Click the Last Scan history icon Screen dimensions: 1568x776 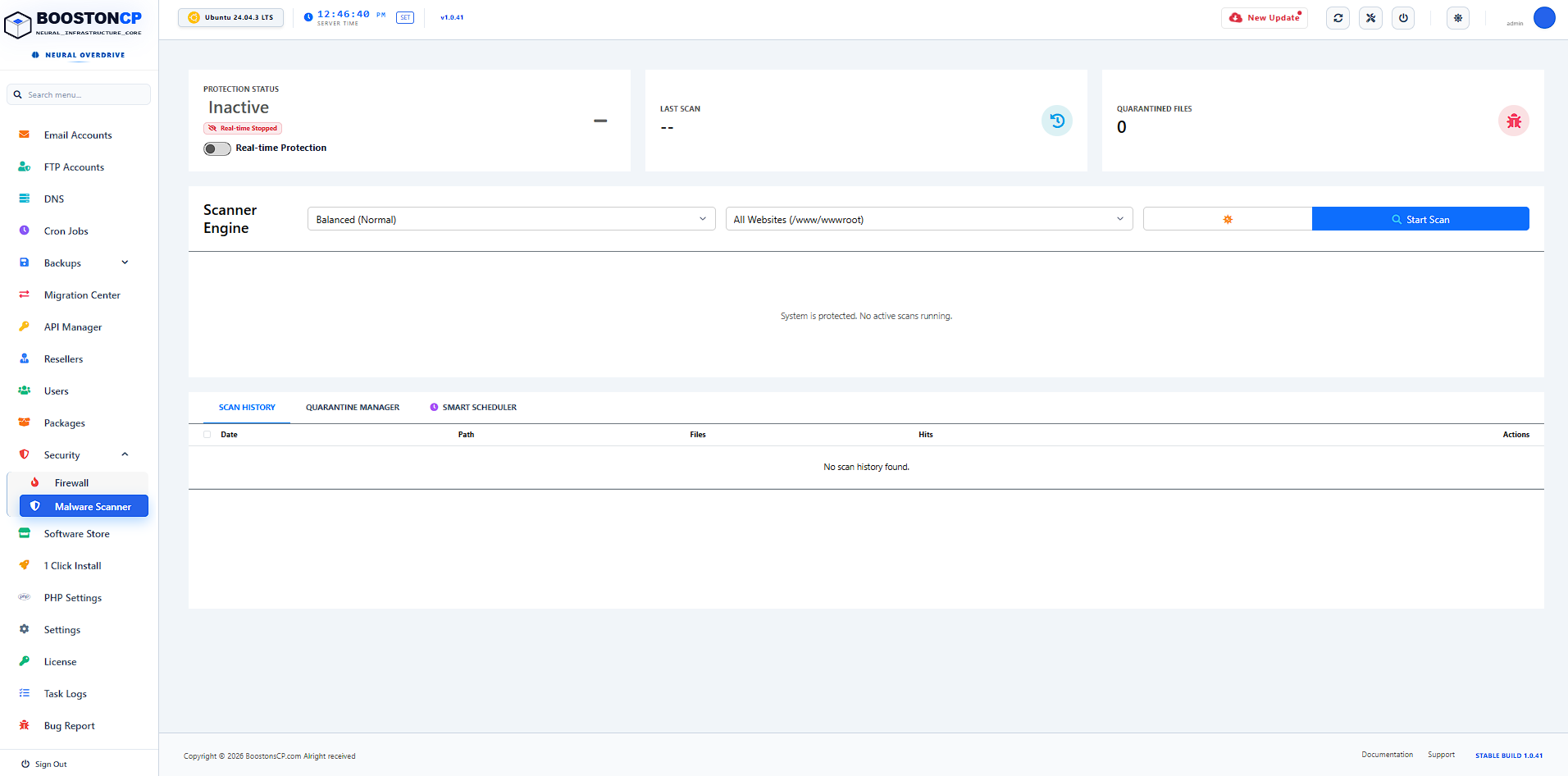(1057, 121)
